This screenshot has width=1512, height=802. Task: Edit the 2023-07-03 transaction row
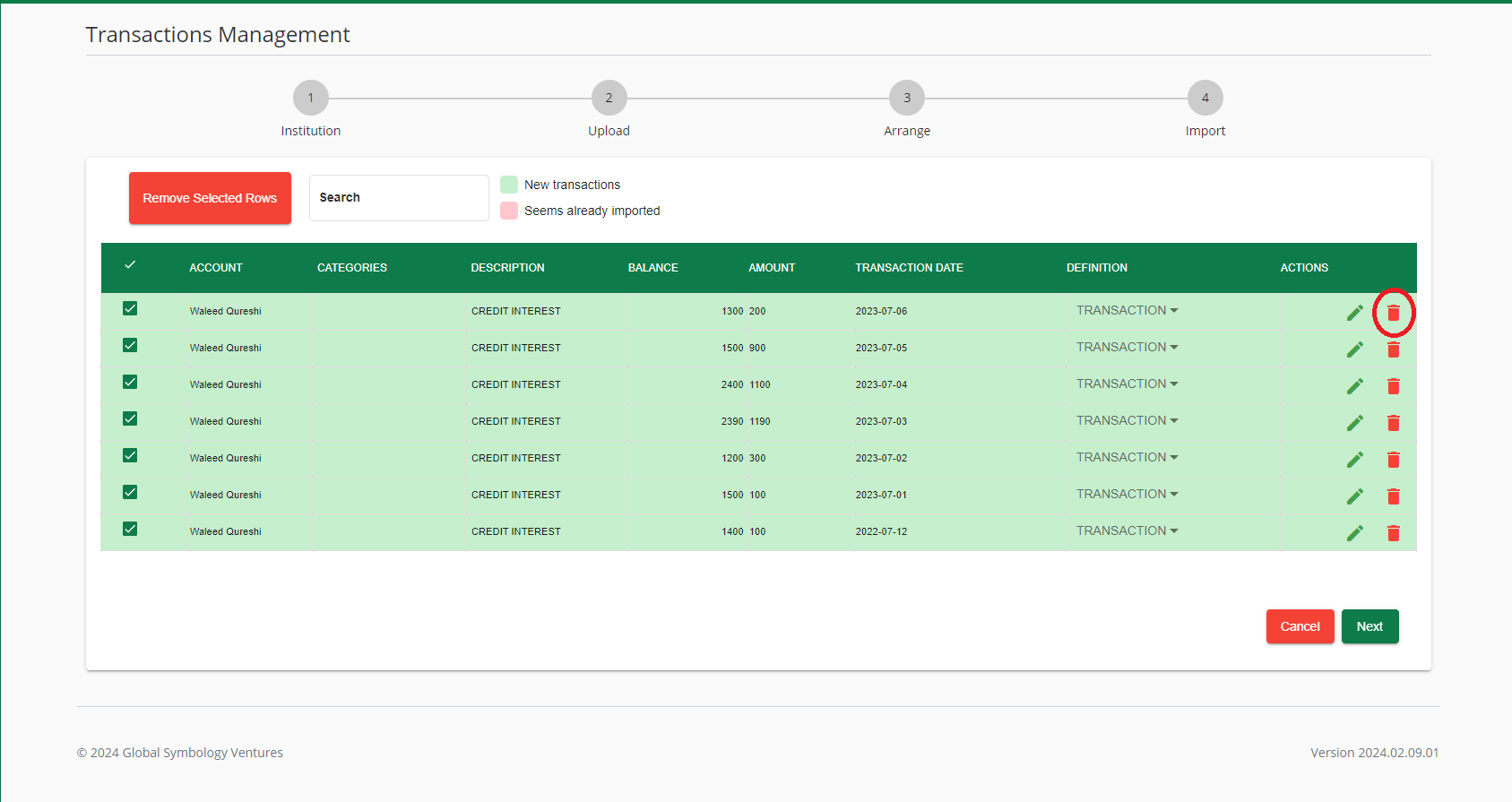pos(1354,423)
